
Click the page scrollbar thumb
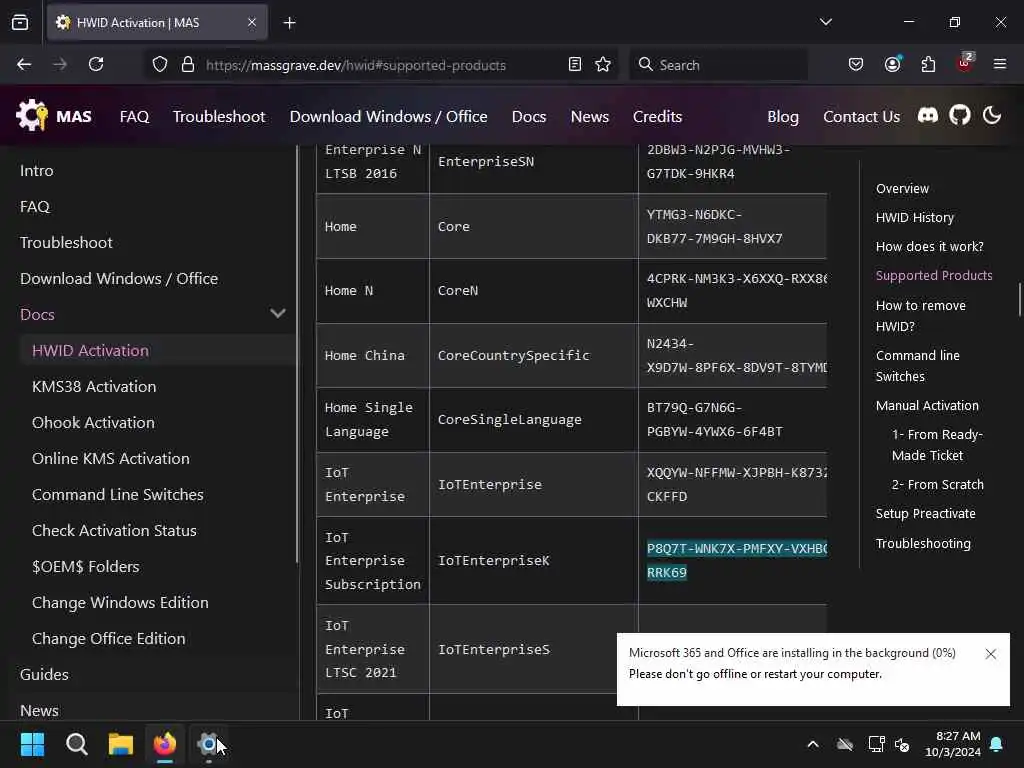1019,299
